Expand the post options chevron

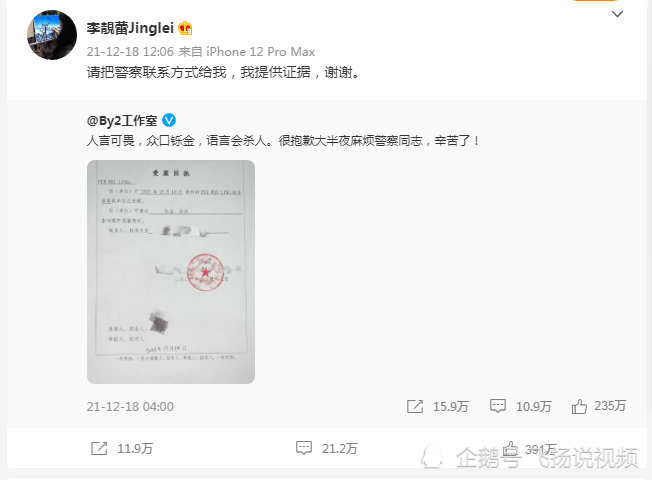[x=617, y=14]
